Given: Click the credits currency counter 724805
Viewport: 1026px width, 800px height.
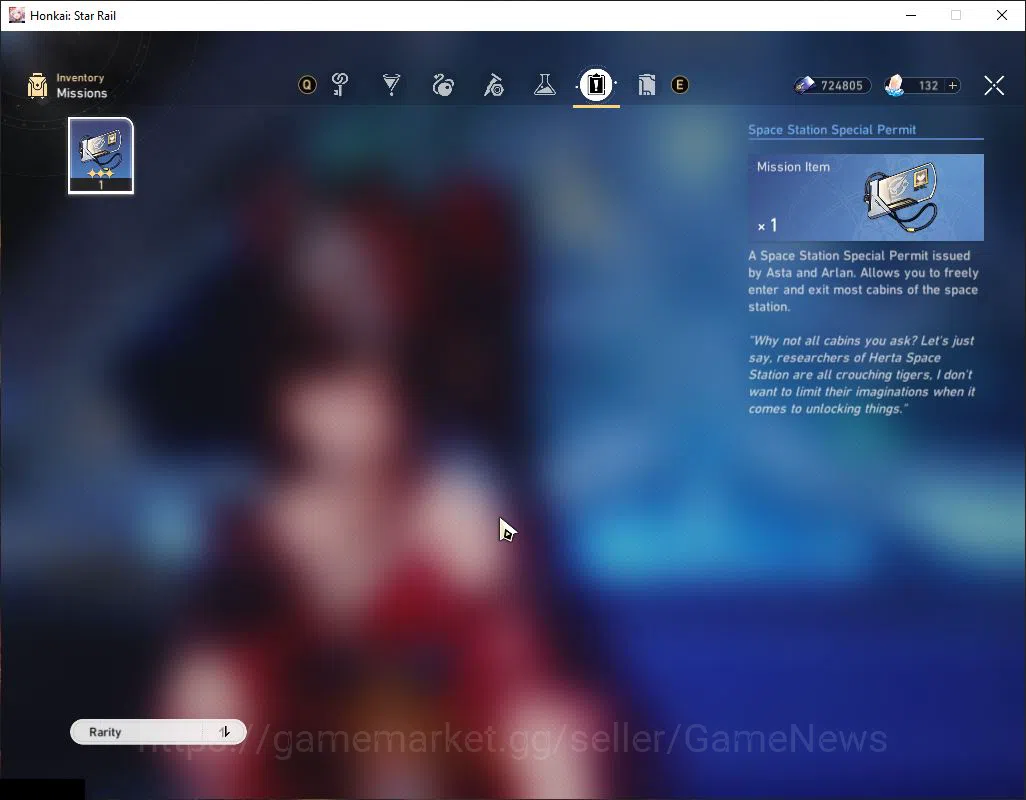Looking at the screenshot, I should tap(841, 86).
